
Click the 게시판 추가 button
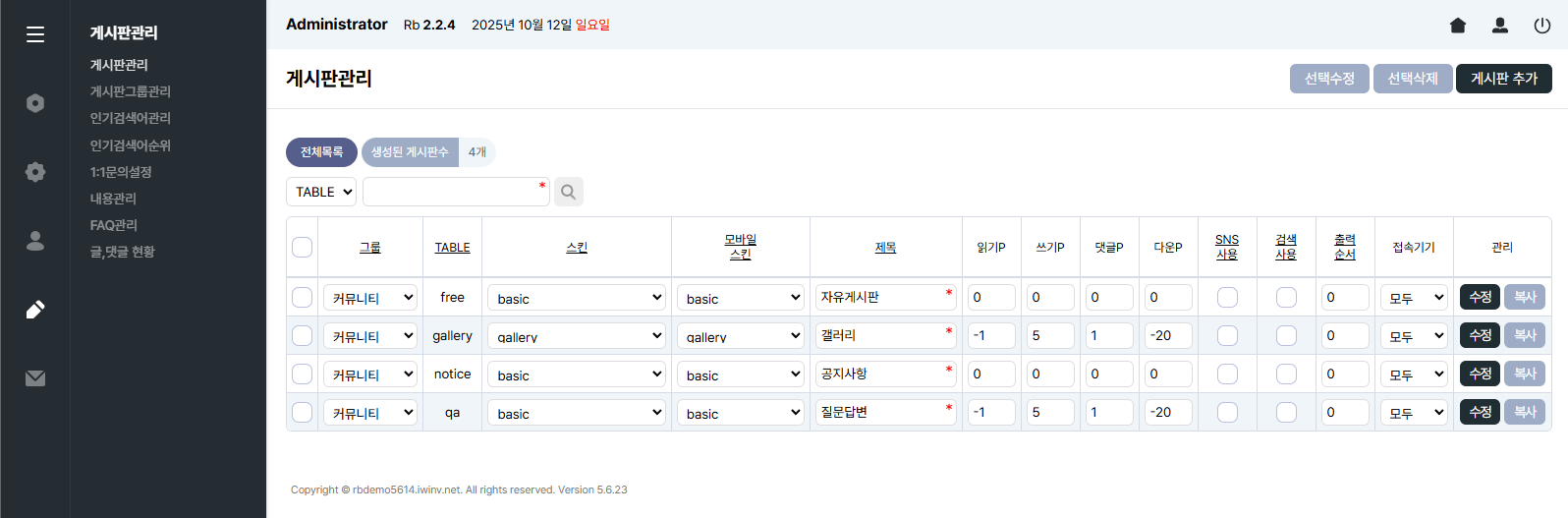1503,79
